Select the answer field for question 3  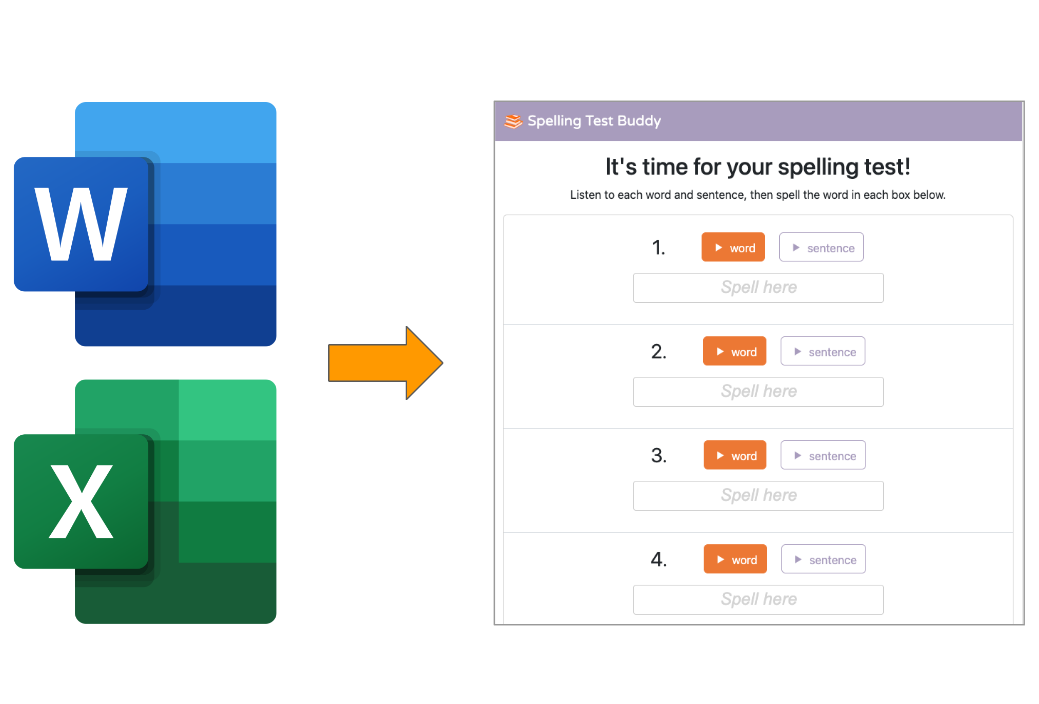[758, 496]
